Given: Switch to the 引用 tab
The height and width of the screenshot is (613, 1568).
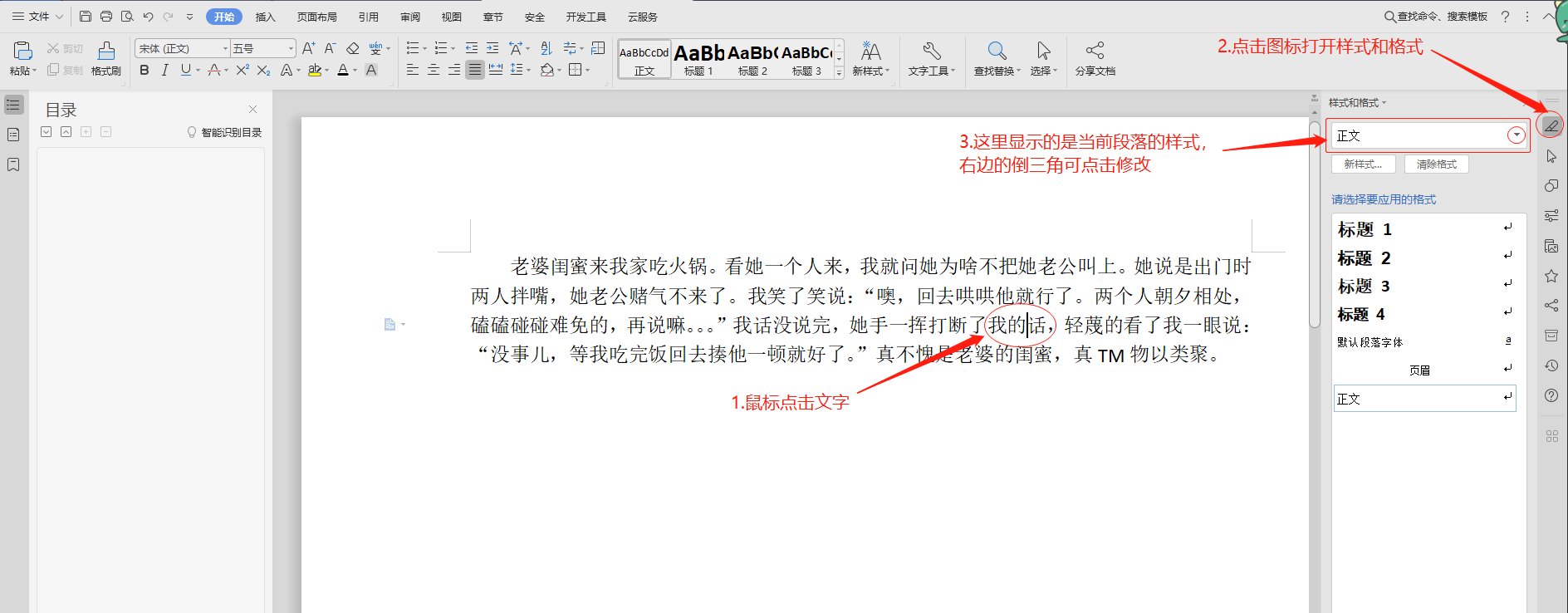Looking at the screenshot, I should (368, 17).
